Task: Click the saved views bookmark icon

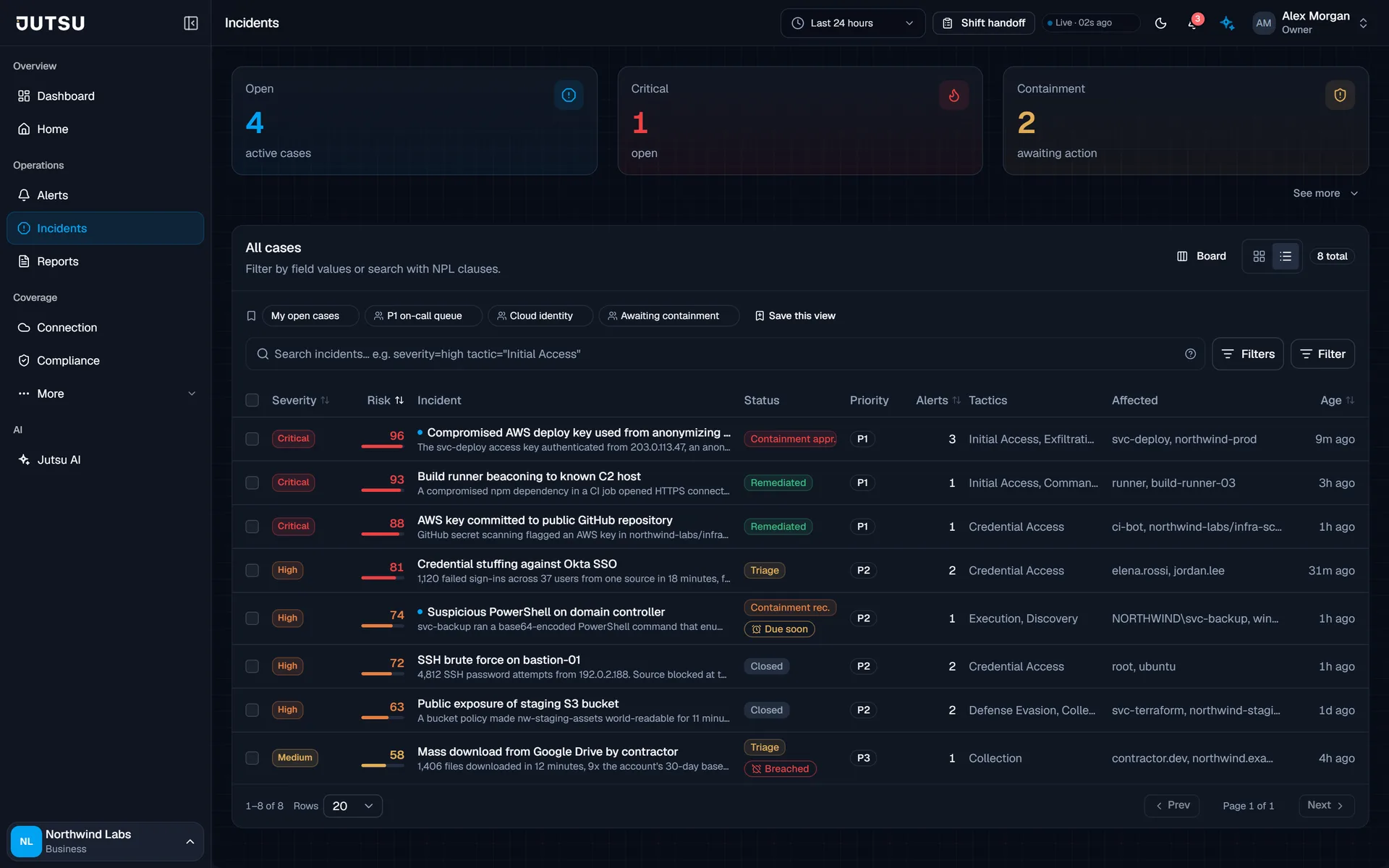Action: 251,316
